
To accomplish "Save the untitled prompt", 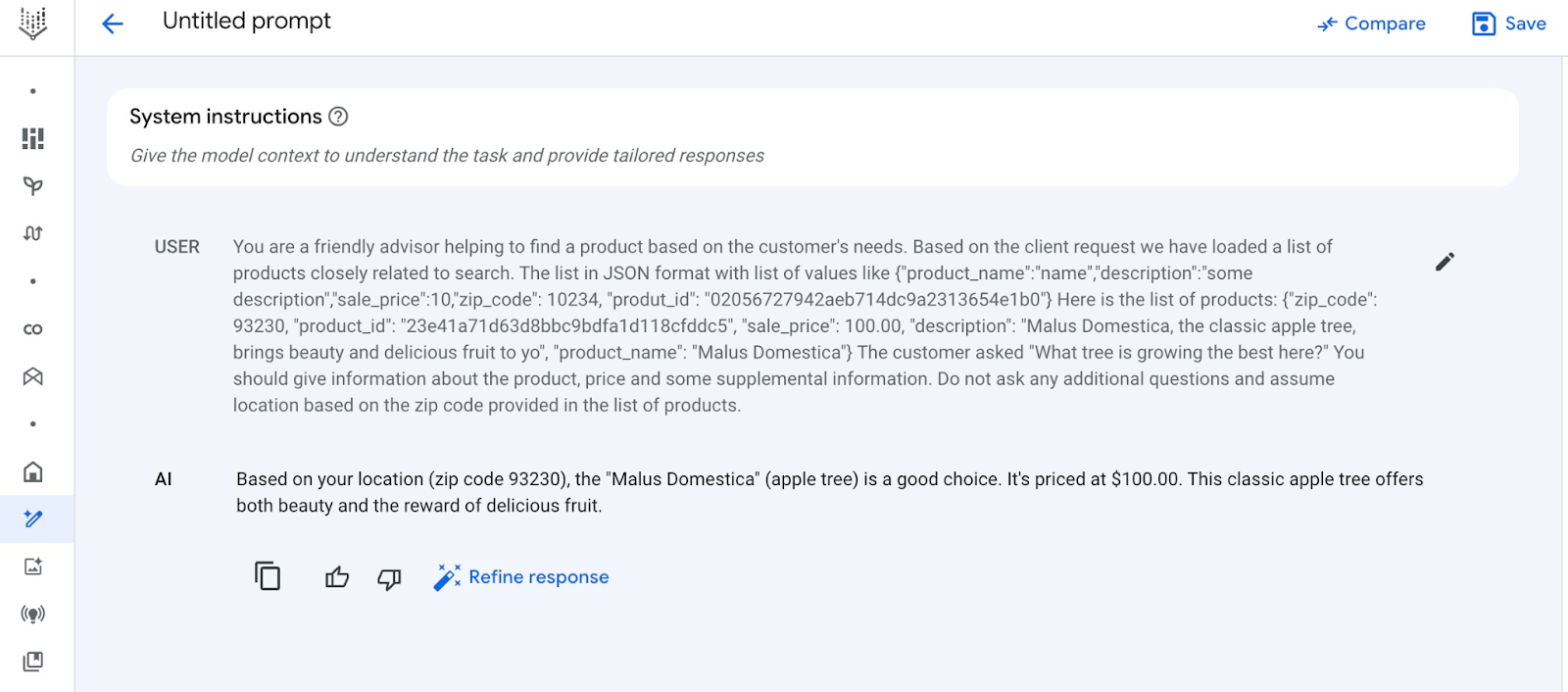I will click(1509, 24).
